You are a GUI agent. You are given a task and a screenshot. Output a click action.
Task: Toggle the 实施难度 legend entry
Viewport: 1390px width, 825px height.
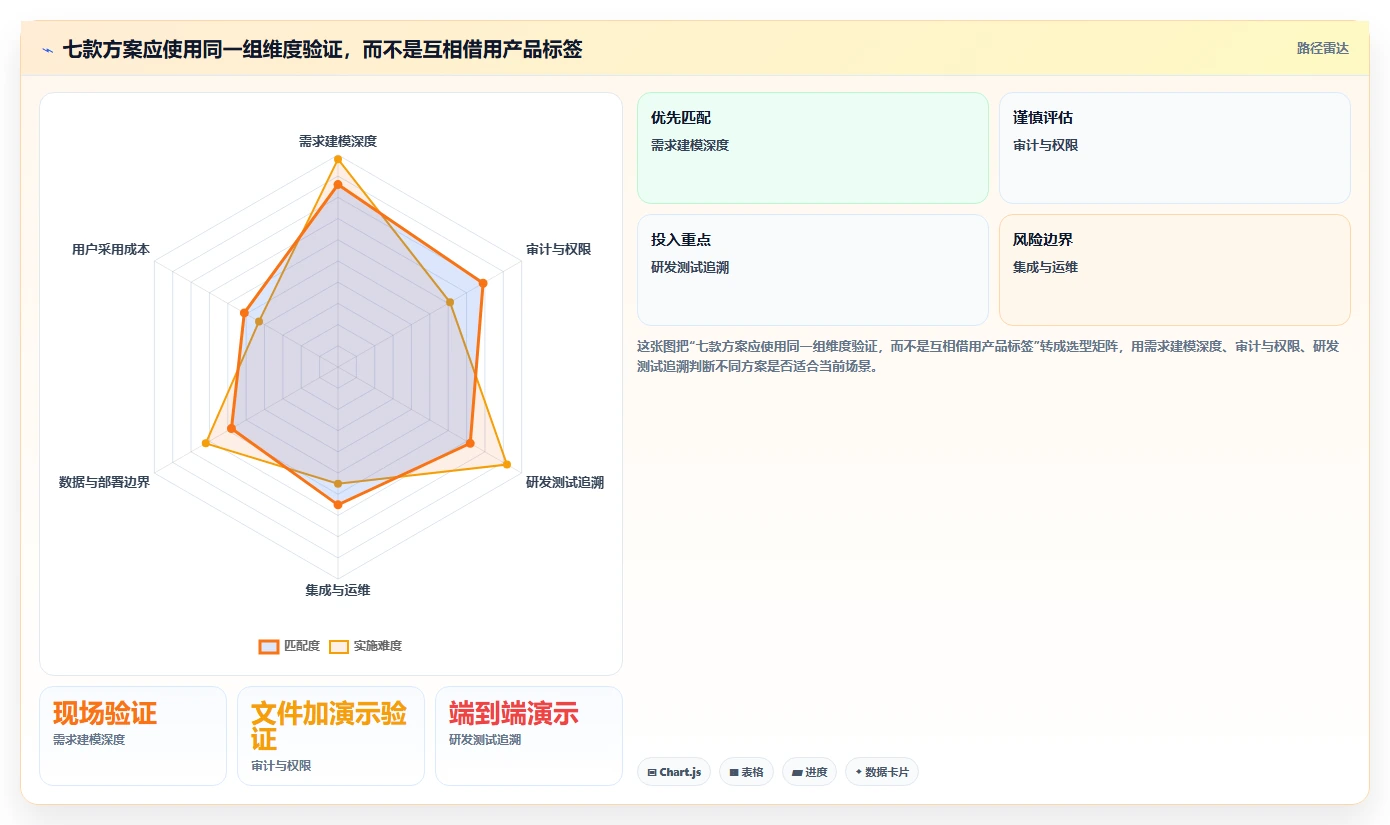pyautogui.click(x=365, y=646)
